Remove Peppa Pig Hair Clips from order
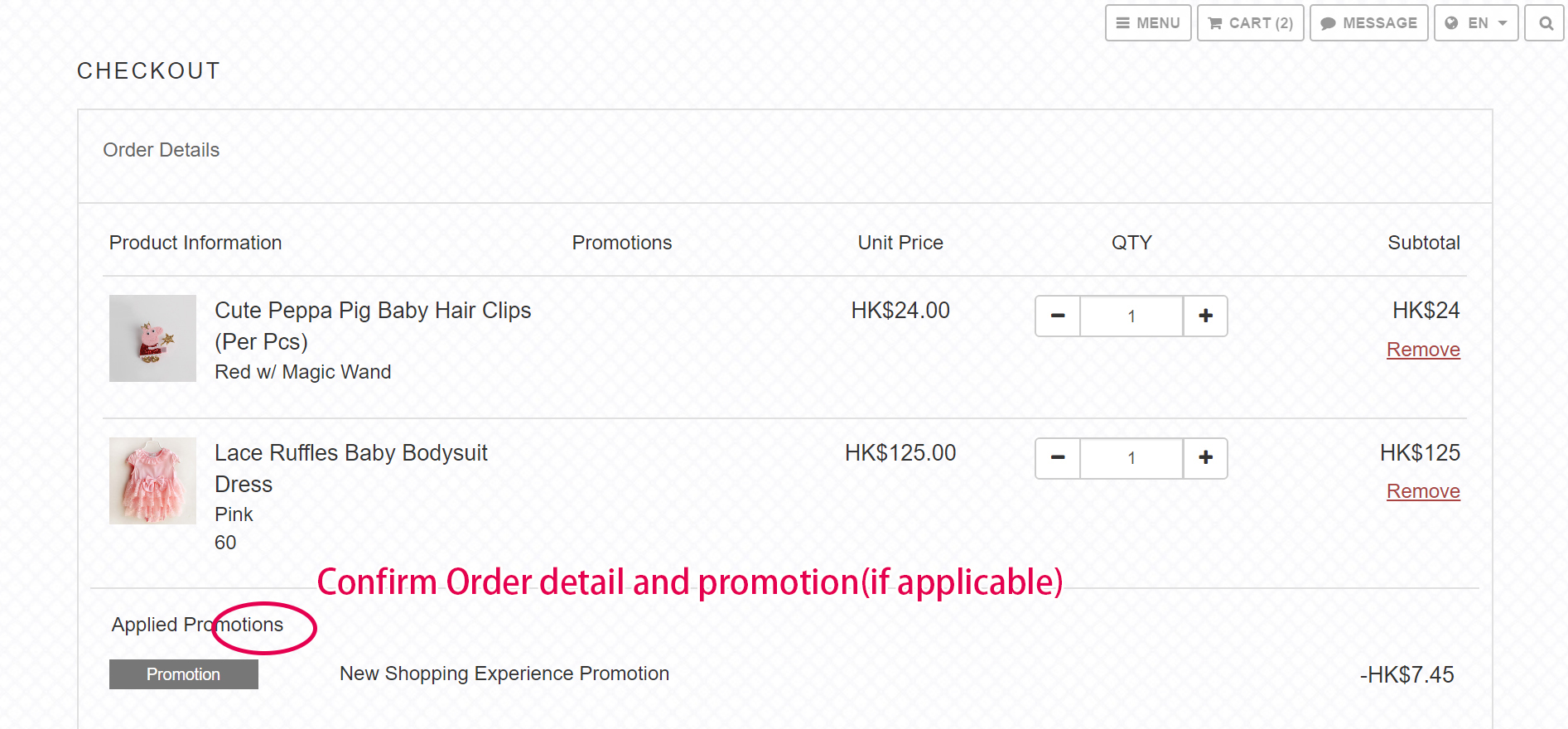 pos(1423,350)
